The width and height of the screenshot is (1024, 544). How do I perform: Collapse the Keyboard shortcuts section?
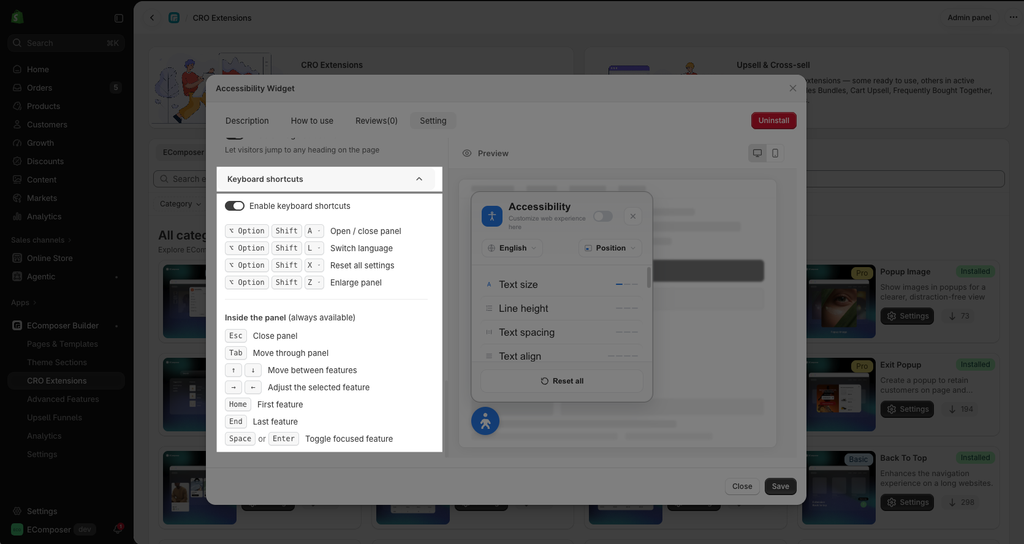[x=419, y=179]
